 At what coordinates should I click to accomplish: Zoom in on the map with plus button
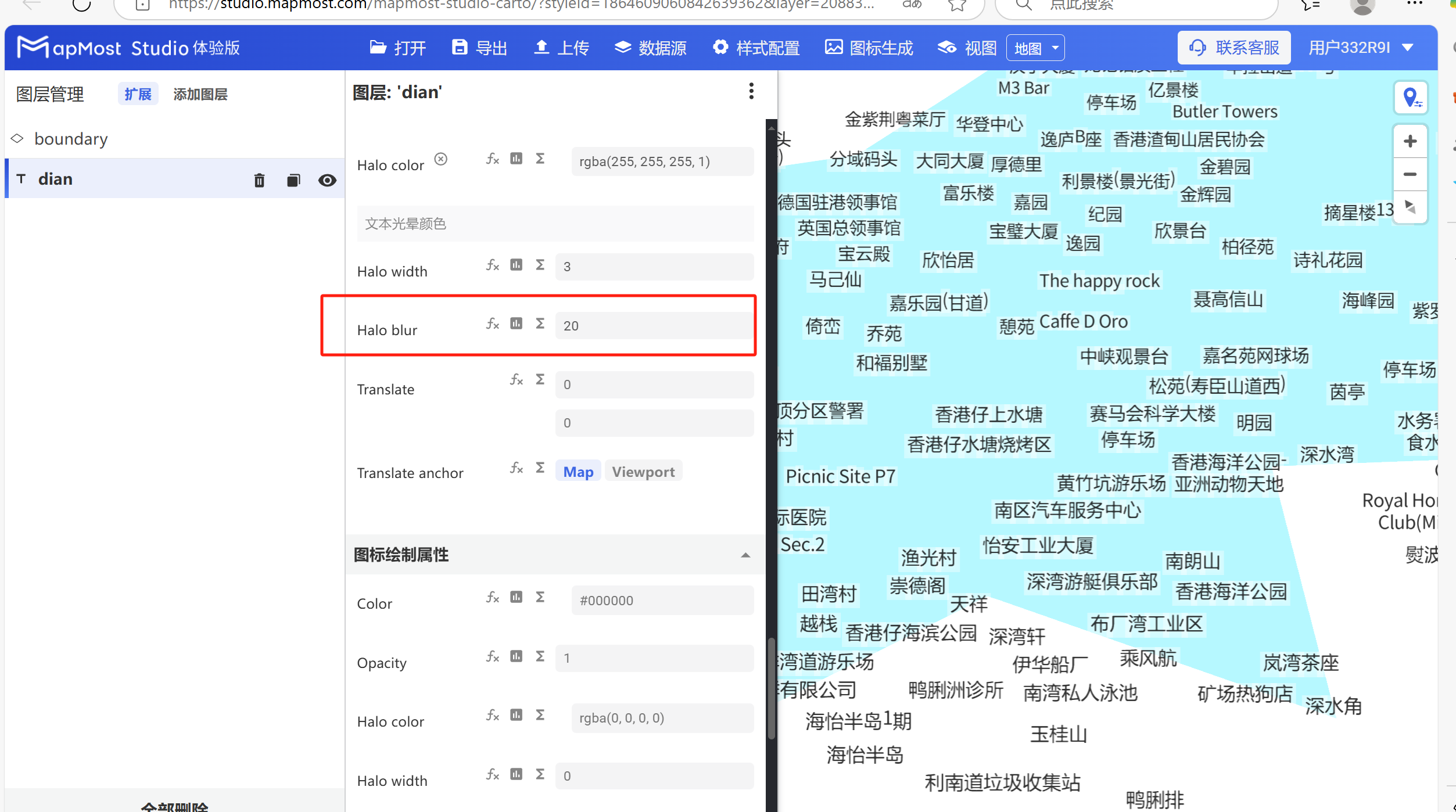coord(1410,141)
